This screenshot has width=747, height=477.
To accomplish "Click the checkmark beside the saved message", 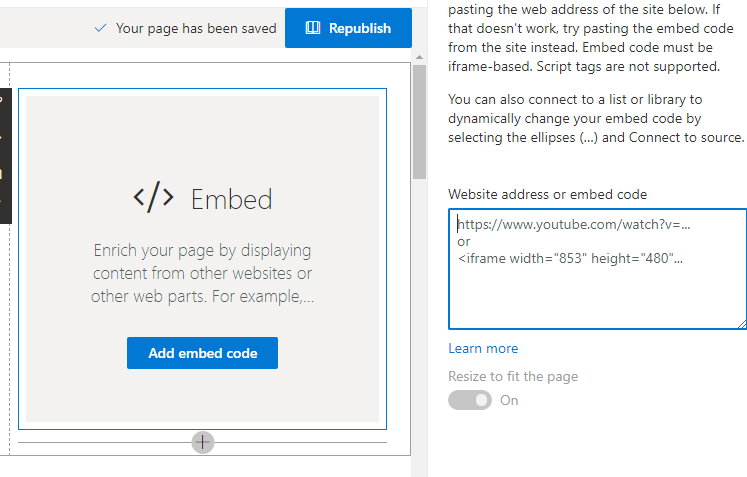I will coord(100,28).
